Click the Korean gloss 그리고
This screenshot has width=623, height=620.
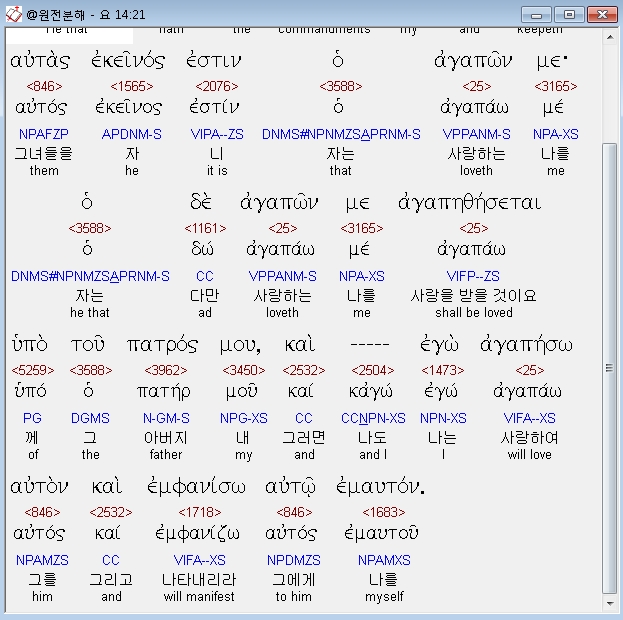[x=111, y=579]
